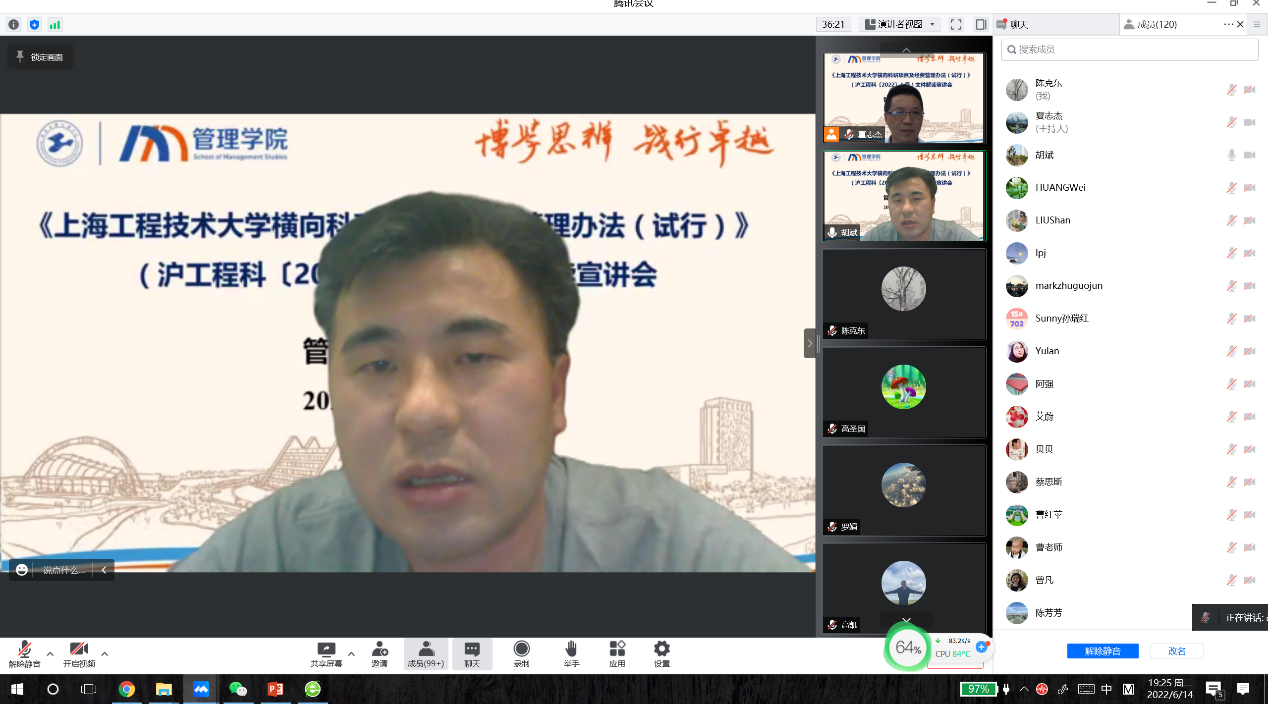Toggle the 锁定画面 pin on video
Image resolution: width=1268 pixels, height=704 pixels.
[x=40, y=57]
